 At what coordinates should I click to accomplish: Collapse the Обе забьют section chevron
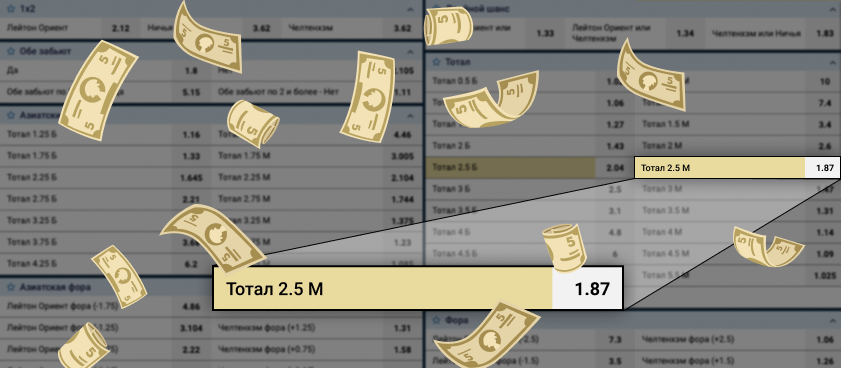tap(410, 51)
